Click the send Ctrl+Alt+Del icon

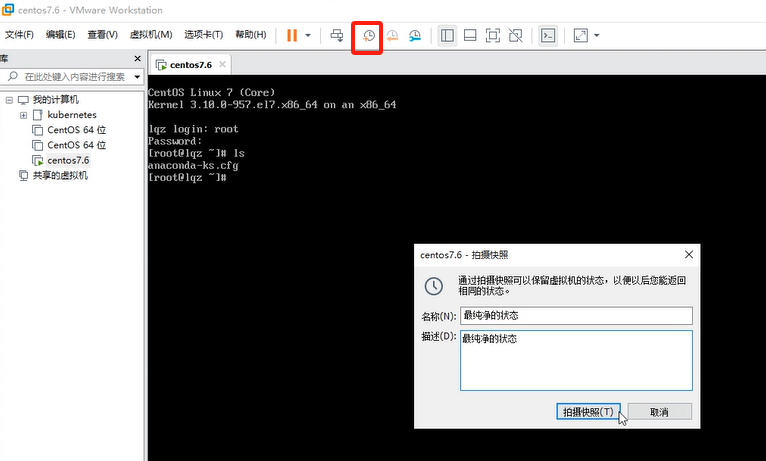[337, 35]
